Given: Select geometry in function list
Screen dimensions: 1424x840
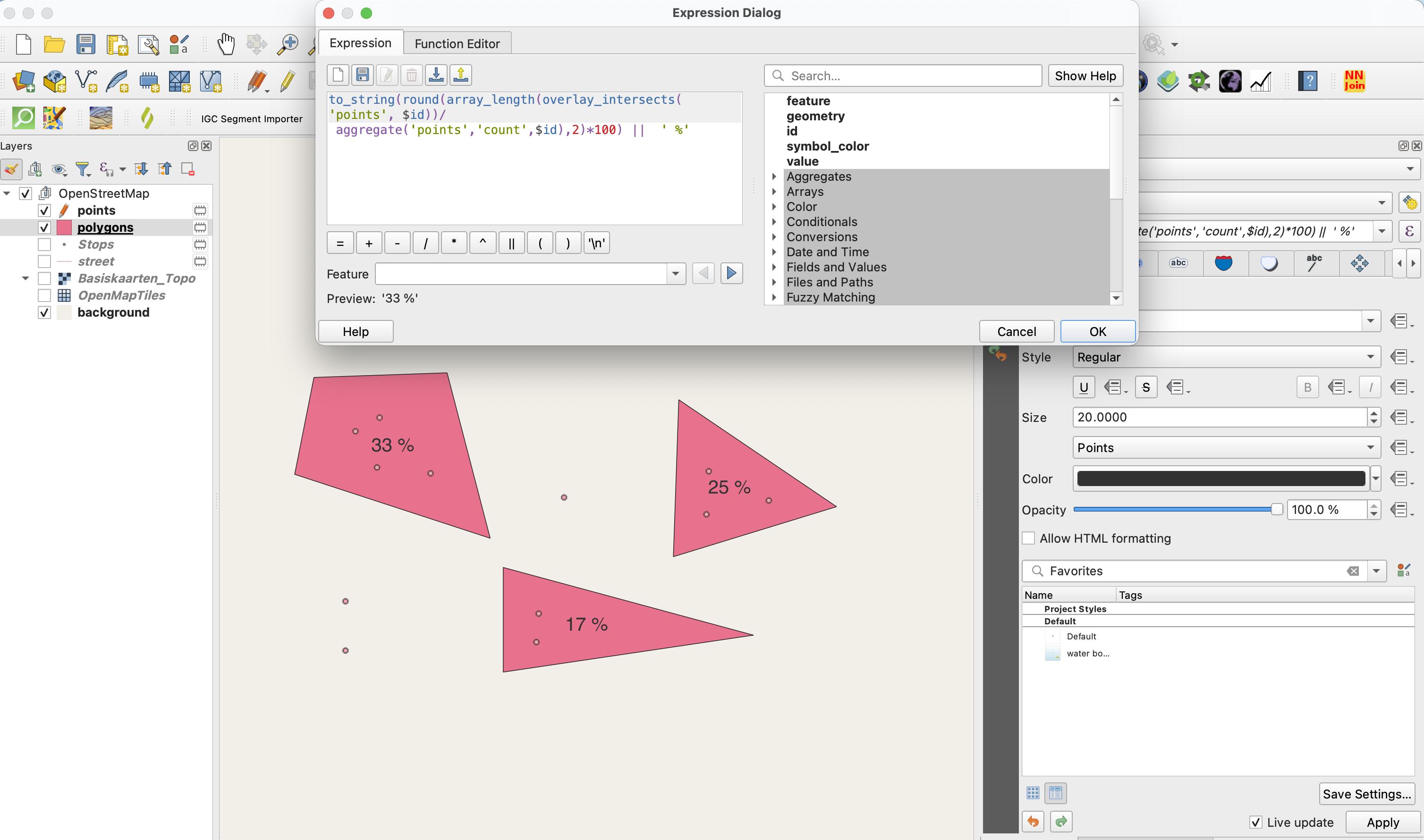Looking at the screenshot, I should point(815,116).
